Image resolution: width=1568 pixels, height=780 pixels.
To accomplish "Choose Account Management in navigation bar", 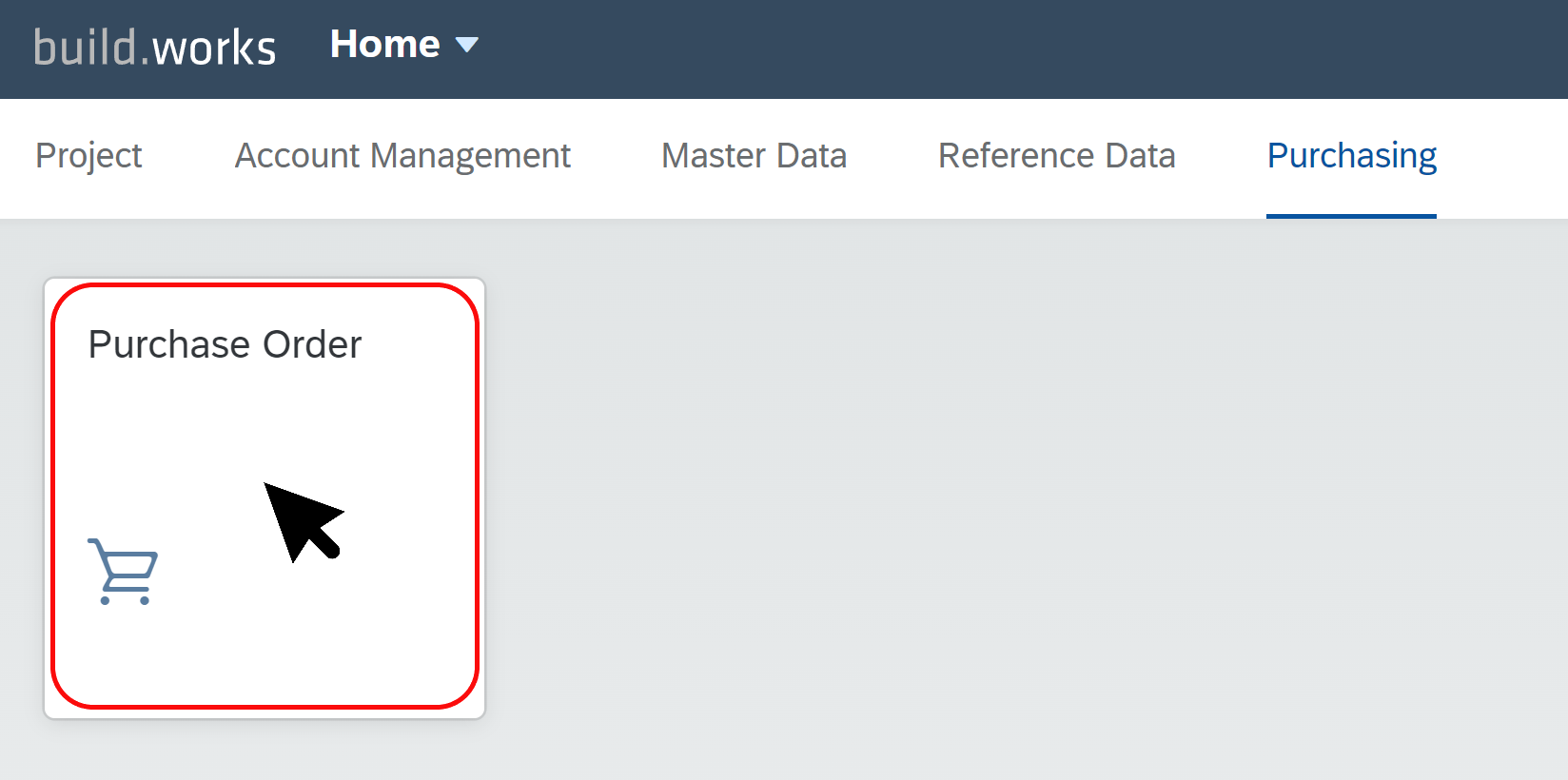I will coord(402,156).
